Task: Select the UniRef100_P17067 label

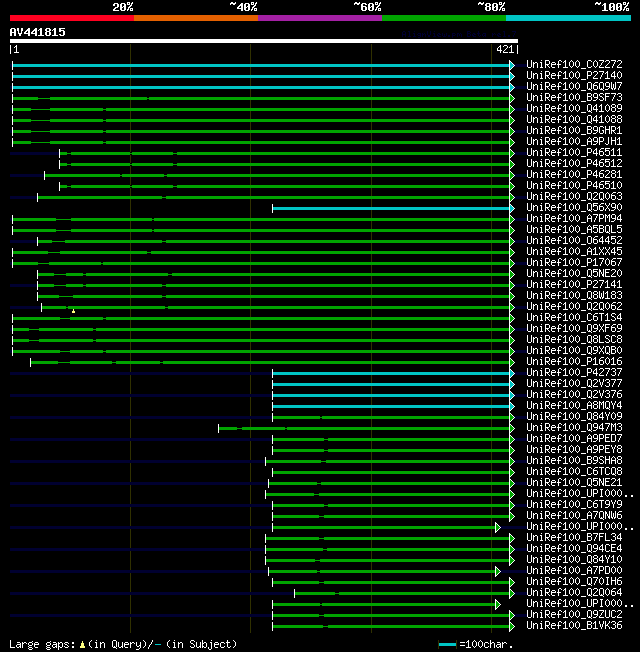Action: 574,262
